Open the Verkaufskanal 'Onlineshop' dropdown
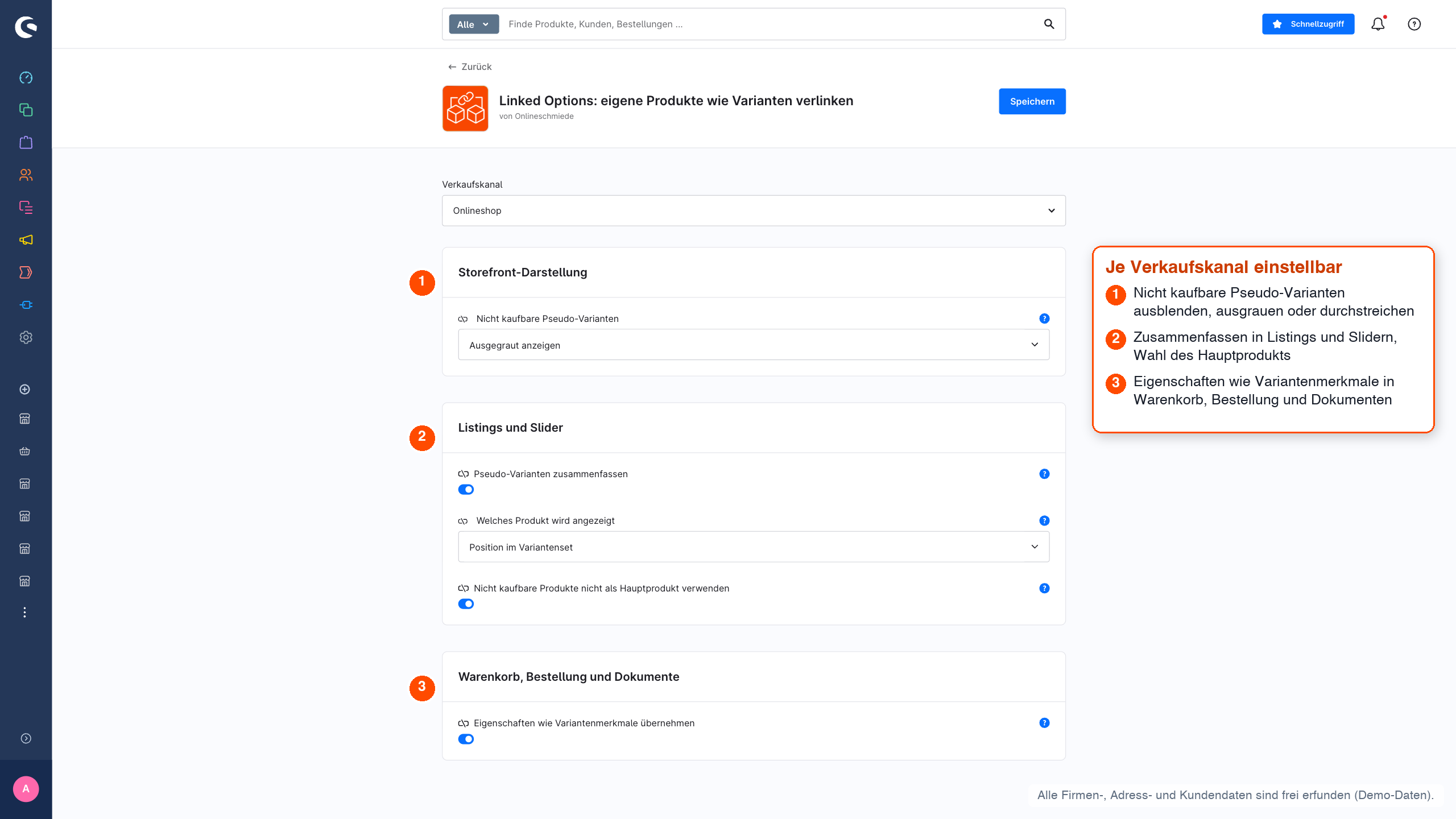This screenshot has width=1456, height=819. (x=754, y=210)
